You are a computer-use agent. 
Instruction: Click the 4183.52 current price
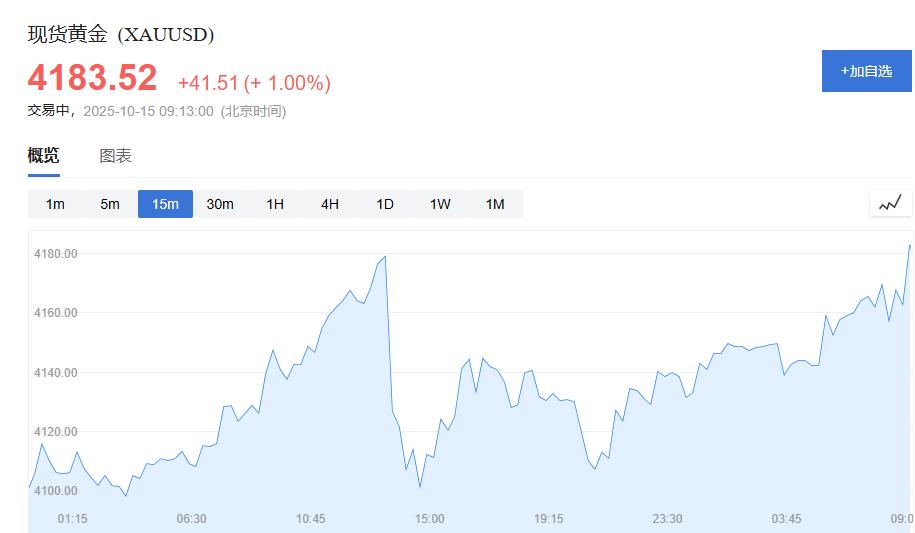[92, 78]
